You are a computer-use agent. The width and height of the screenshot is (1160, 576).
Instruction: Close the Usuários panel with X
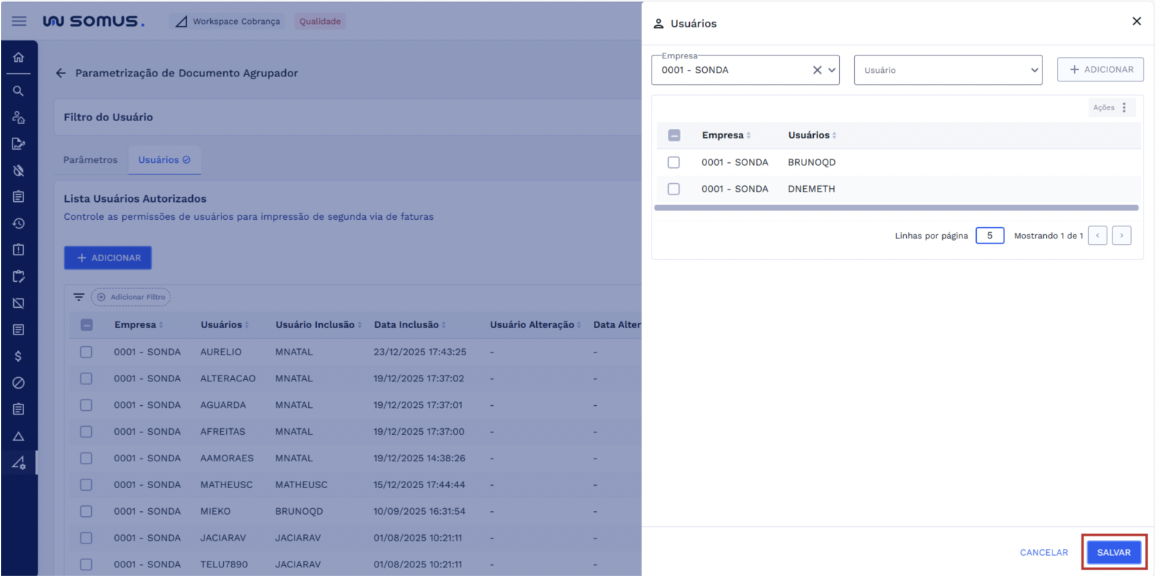(1136, 22)
